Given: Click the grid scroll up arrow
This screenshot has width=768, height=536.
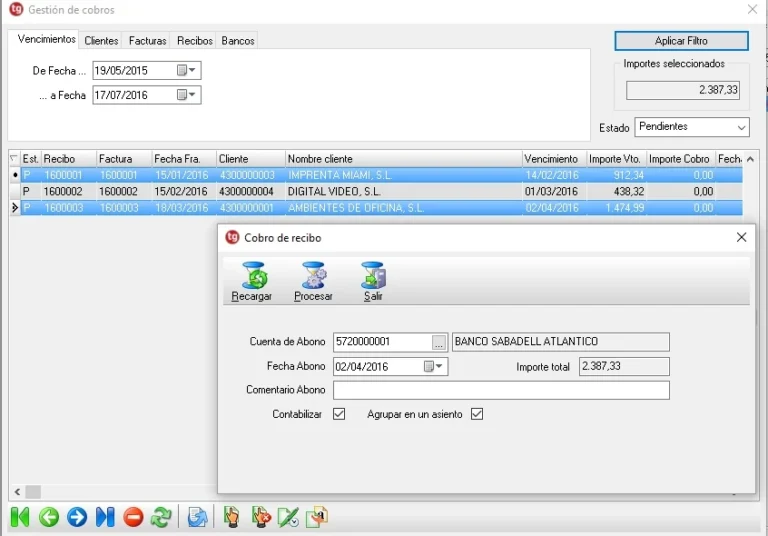Looking at the screenshot, I should point(750,159).
